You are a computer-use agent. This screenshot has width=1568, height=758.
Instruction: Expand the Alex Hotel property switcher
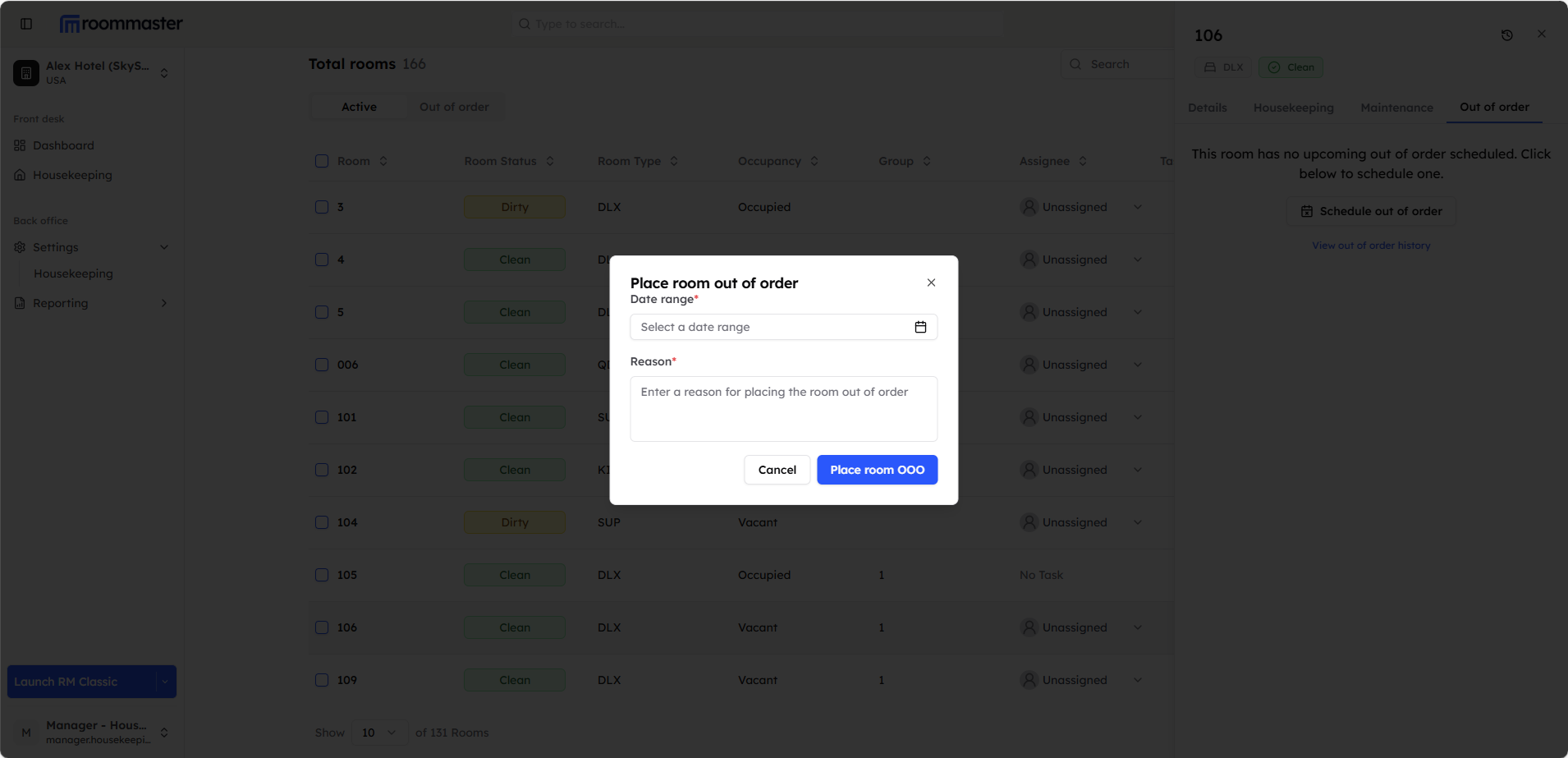(164, 73)
